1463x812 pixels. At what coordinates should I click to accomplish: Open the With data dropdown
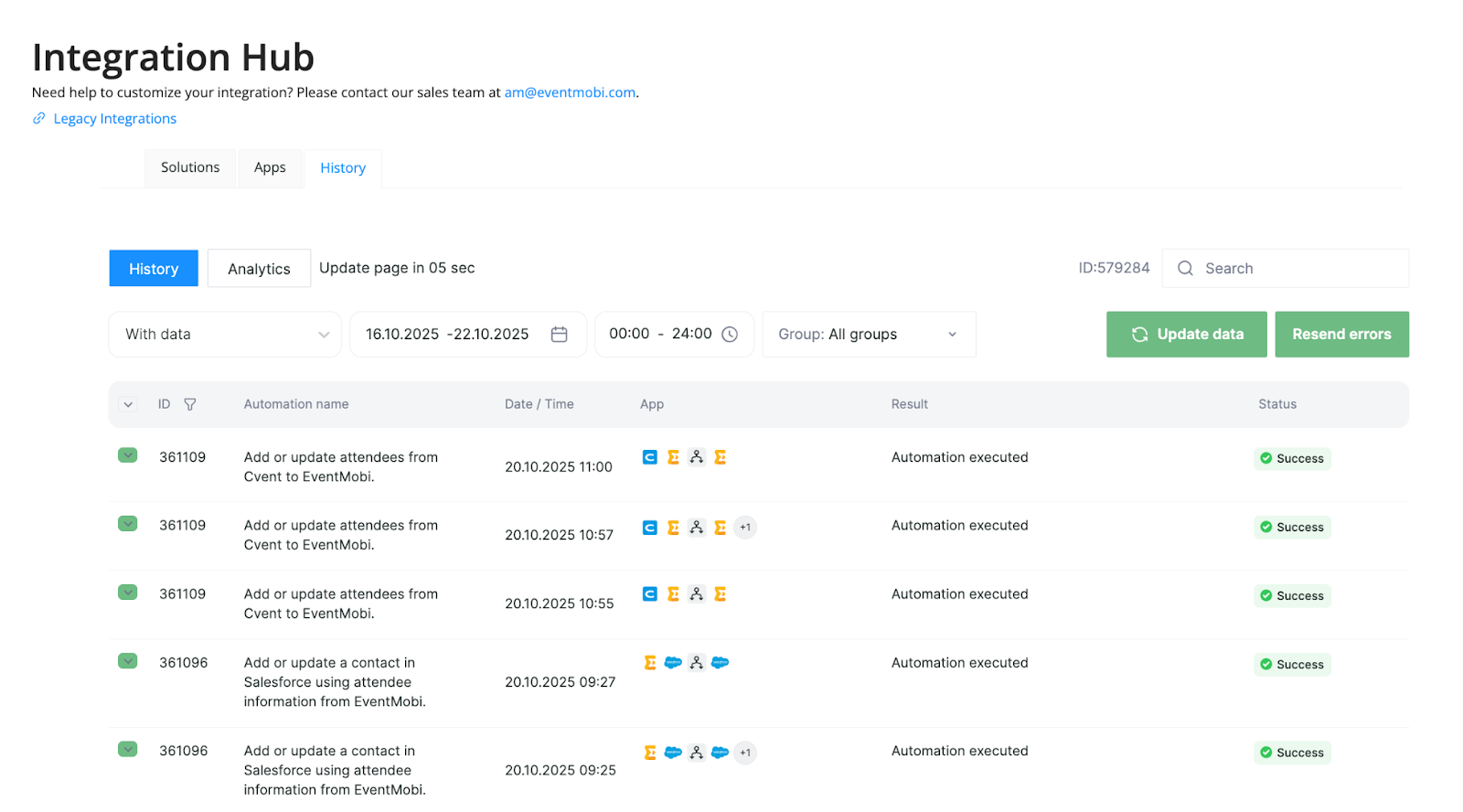pos(225,335)
